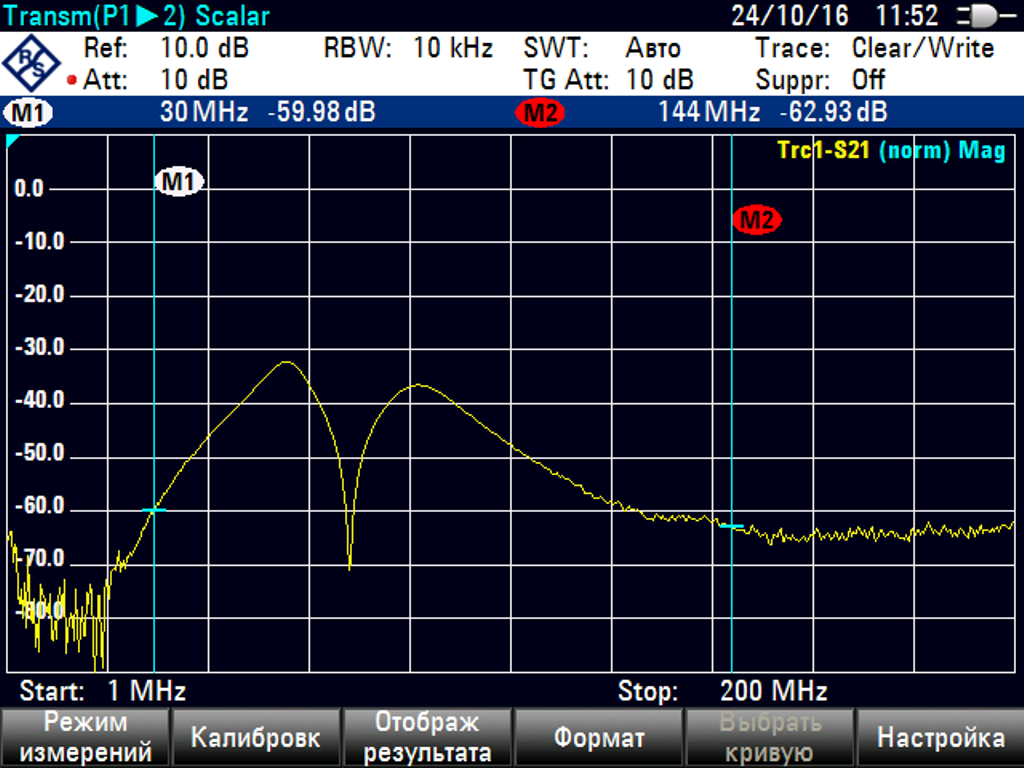Click the Trace Clear/Write mode setting
1024x768 pixels.
[922, 48]
